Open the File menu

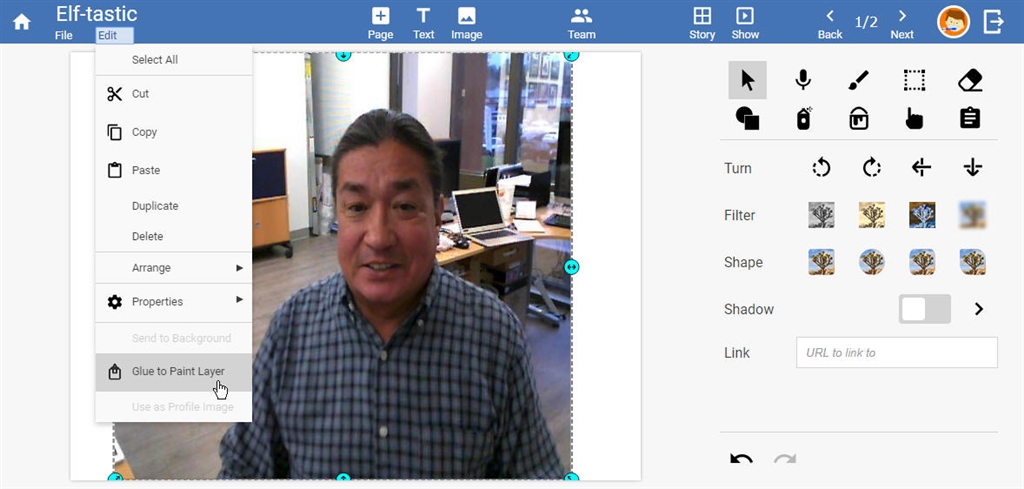(64, 35)
